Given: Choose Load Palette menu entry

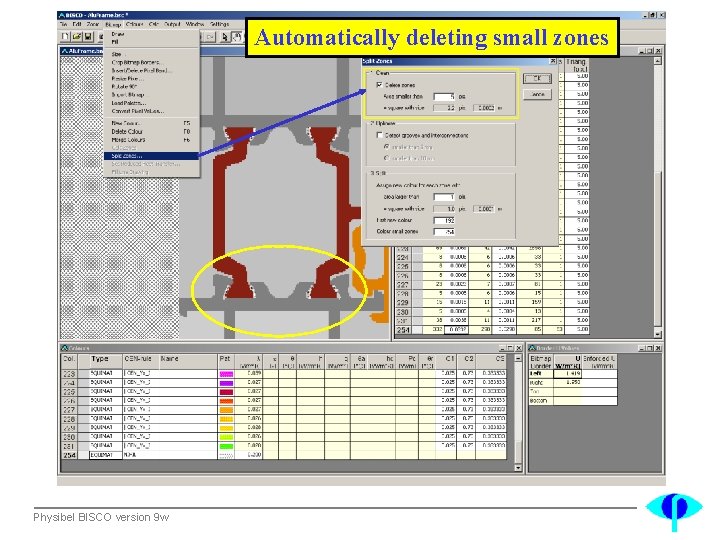Looking at the screenshot, I should coord(152,103).
